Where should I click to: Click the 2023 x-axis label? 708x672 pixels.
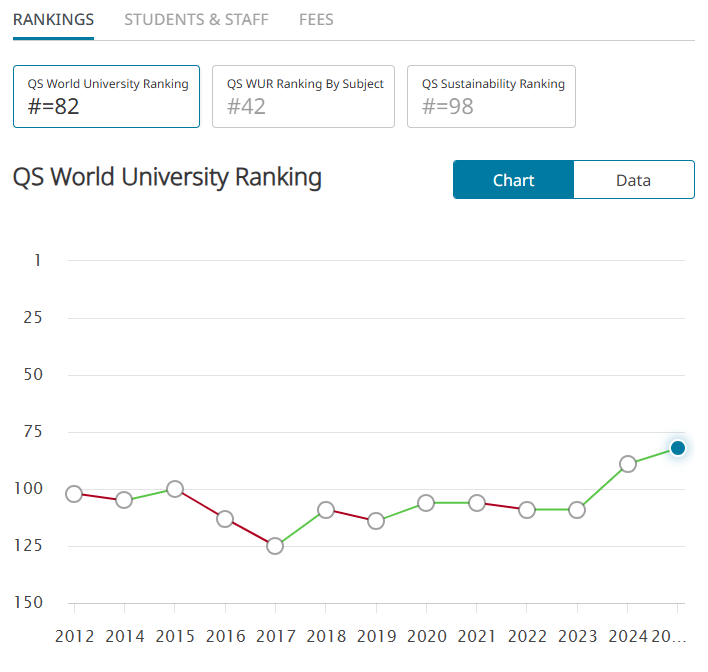[x=578, y=636]
